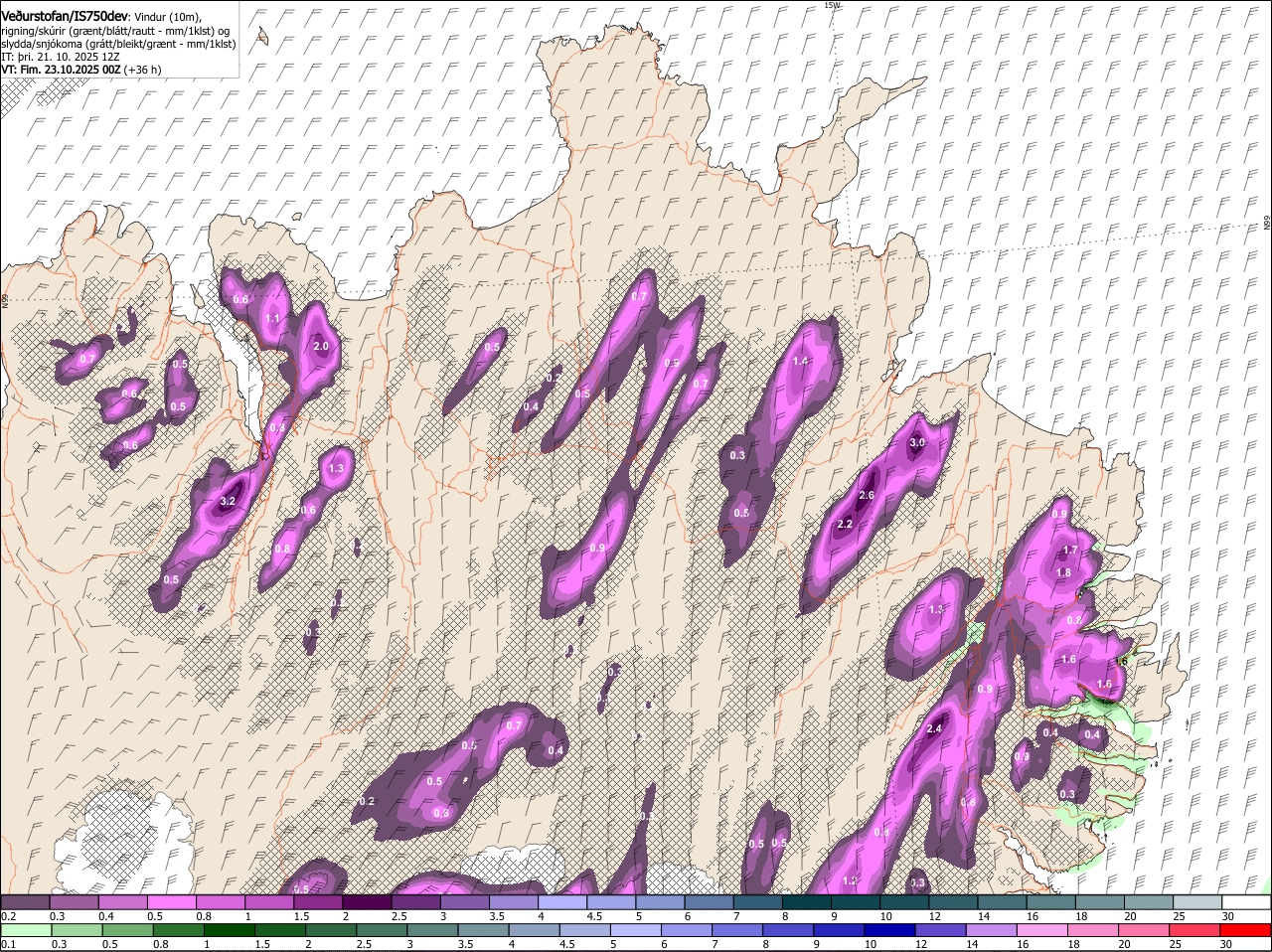Click top legend swatch between 10 and 12
Image resolution: width=1272 pixels, height=952 pixels.
point(903,902)
